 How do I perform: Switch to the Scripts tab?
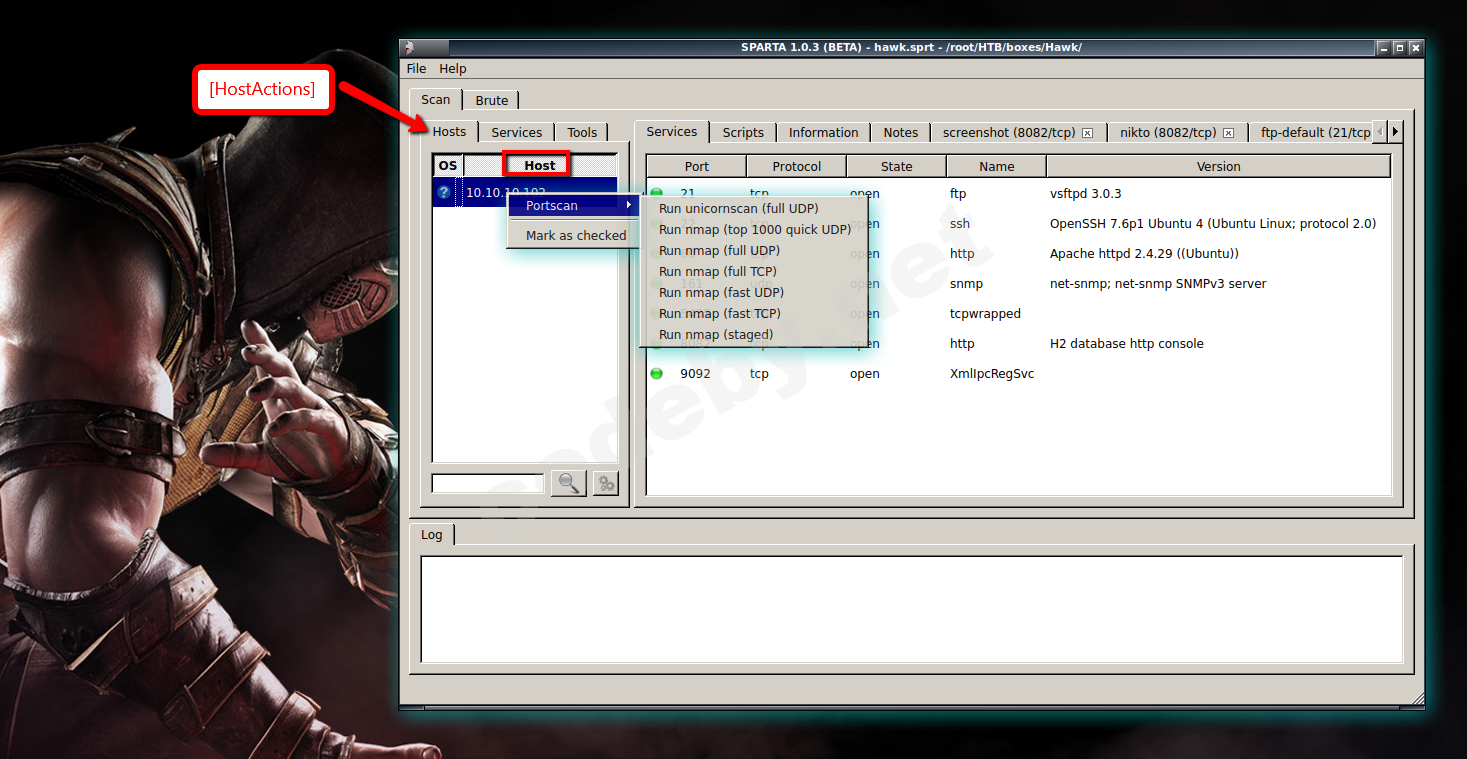coord(742,131)
